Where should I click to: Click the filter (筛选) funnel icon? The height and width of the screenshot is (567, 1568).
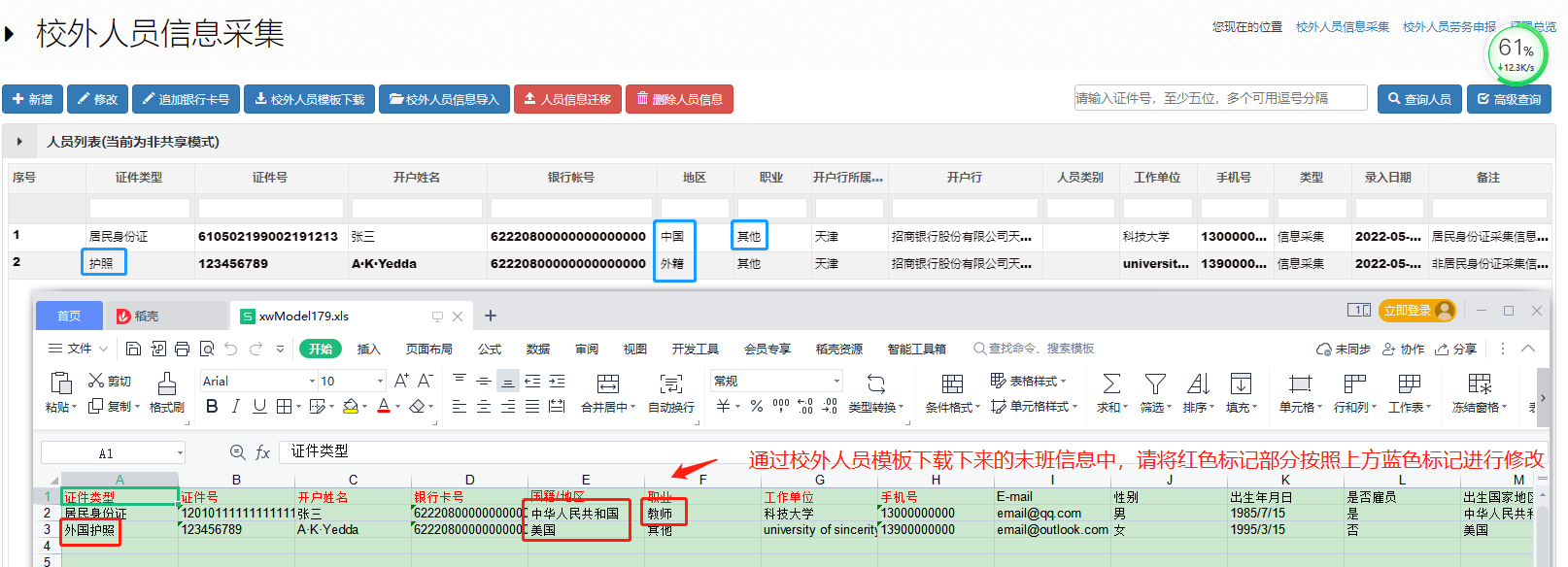[x=1154, y=384]
